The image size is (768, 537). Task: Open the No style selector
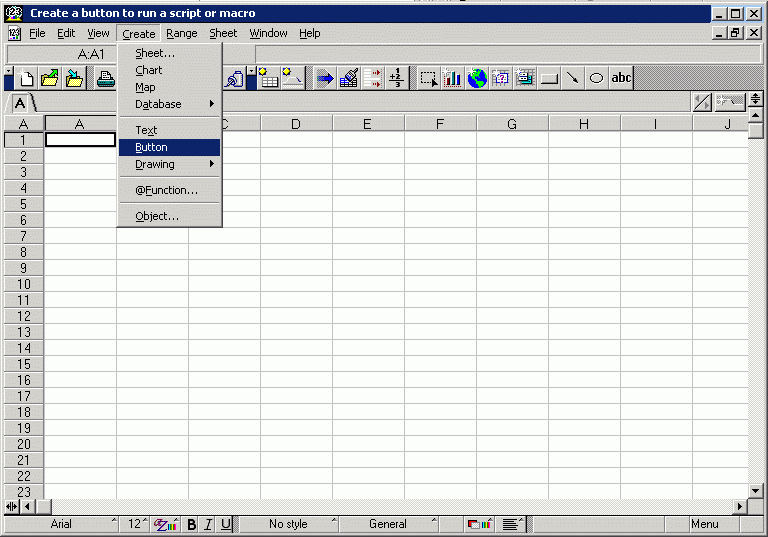288,524
